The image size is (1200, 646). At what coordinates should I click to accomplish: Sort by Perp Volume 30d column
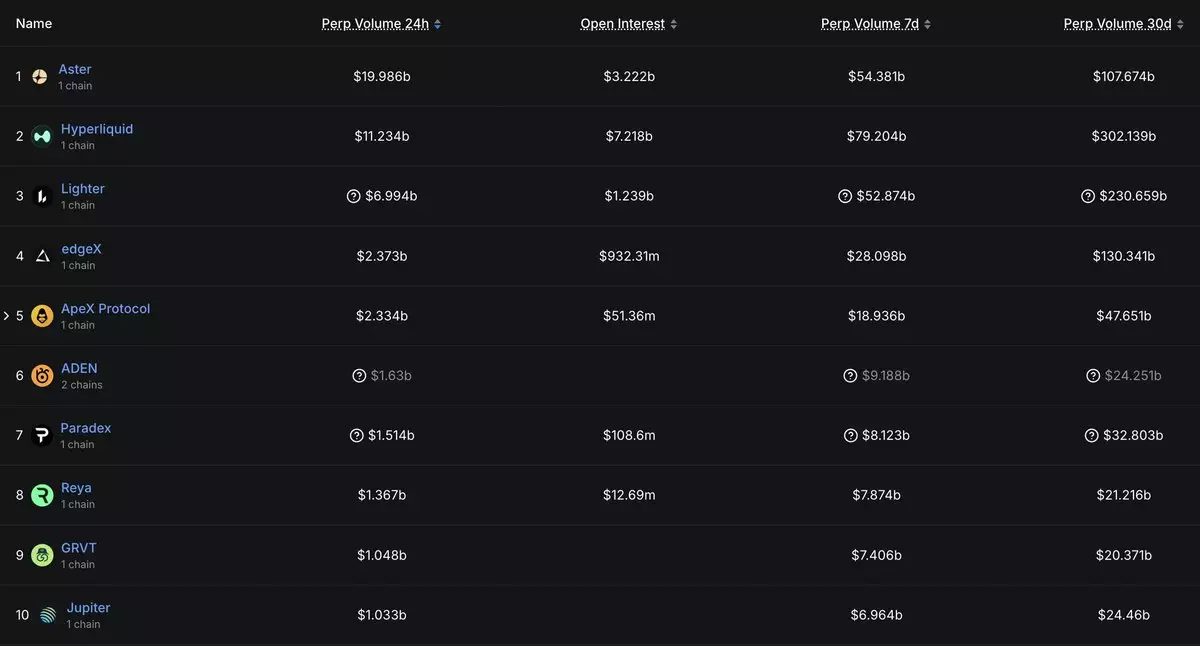tap(1123, 24)
